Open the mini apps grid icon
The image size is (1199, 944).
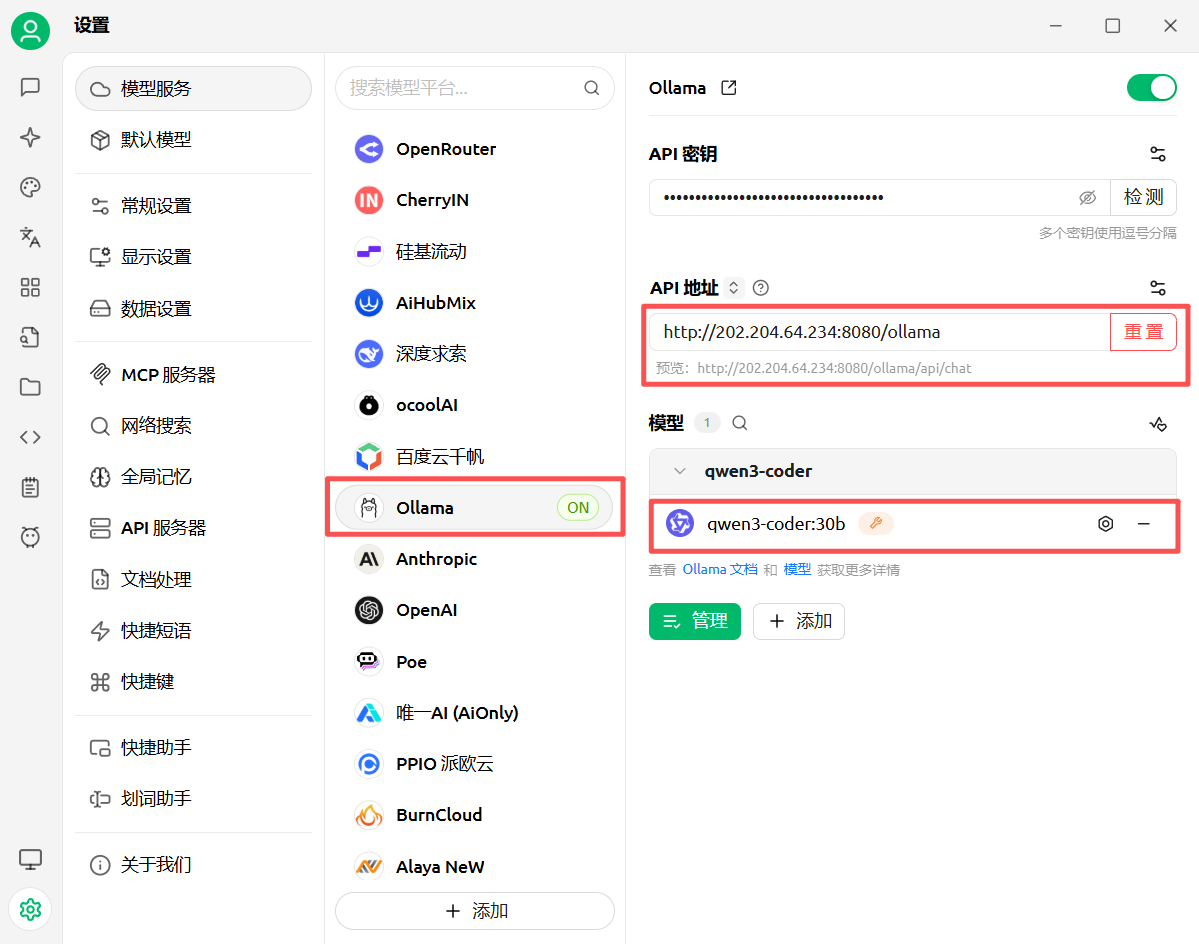pos(30,288)
